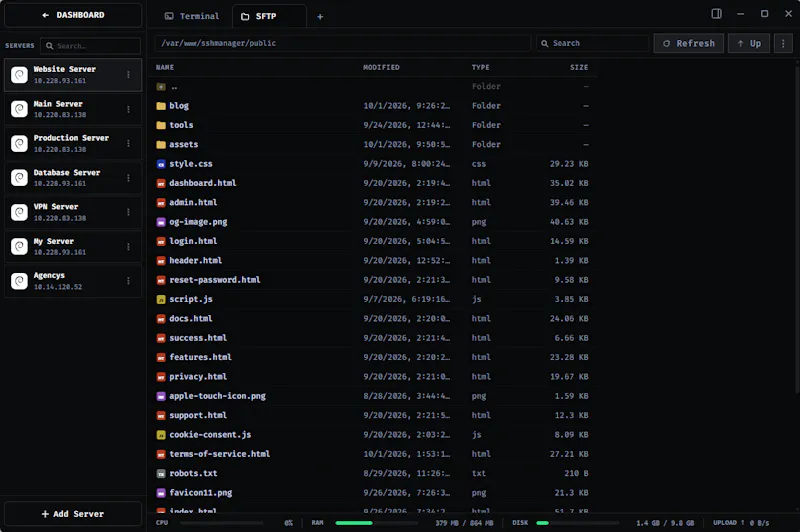The height and width of the screenshot is (532, 800).
Task: Open the Production Server options menu
Action: 128,143
